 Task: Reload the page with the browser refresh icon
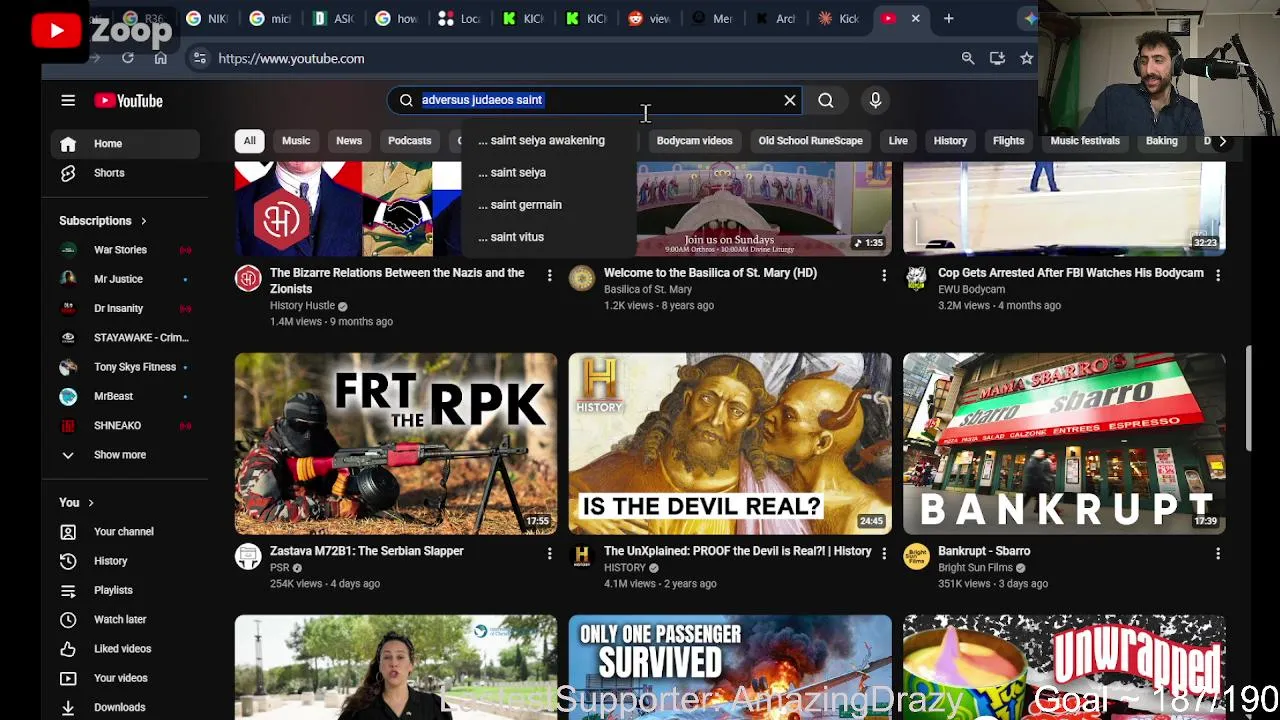point(128,58)
